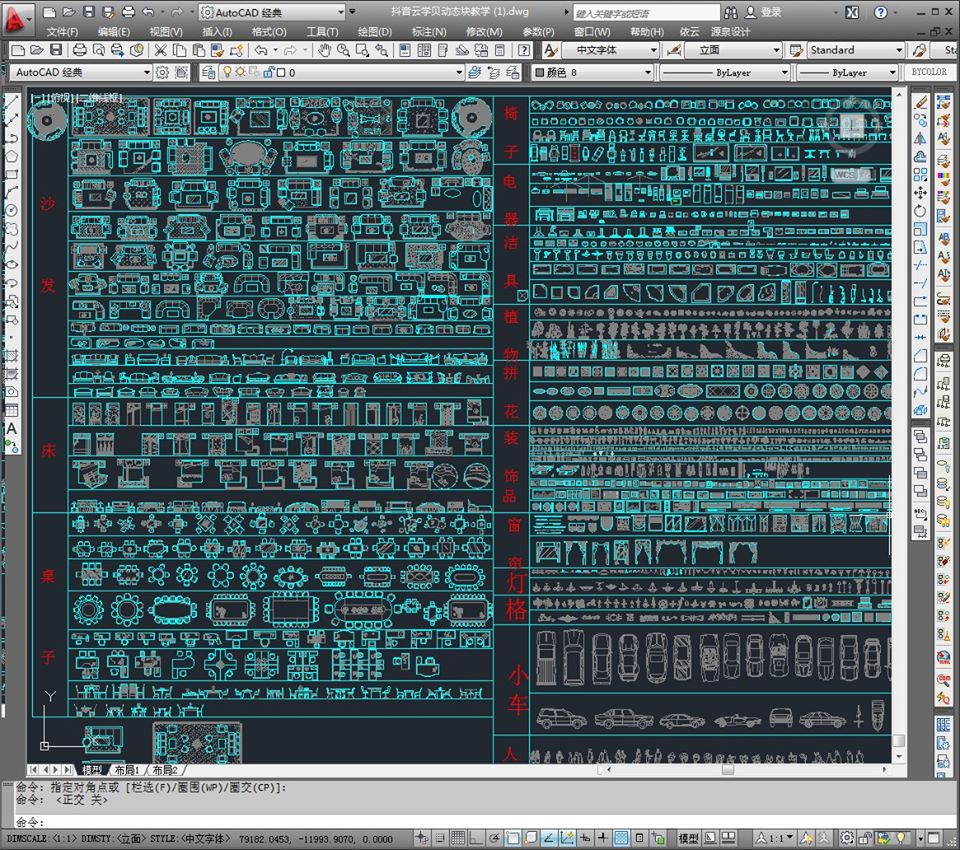Select the Erase tool in modify toolbar

[920, 104]
